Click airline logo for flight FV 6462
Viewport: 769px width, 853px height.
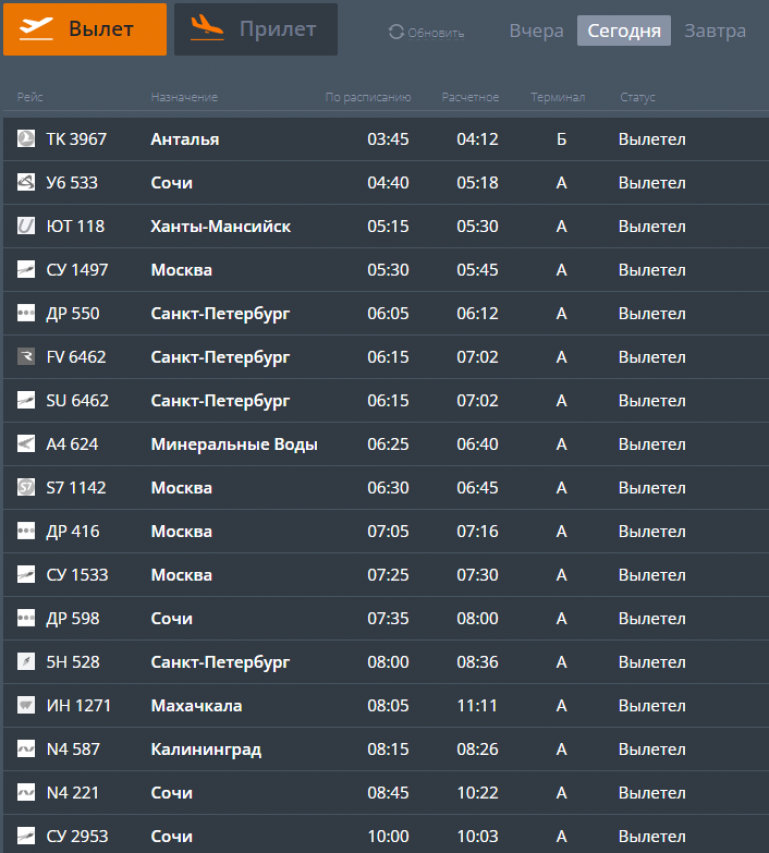tap(26, 357)
